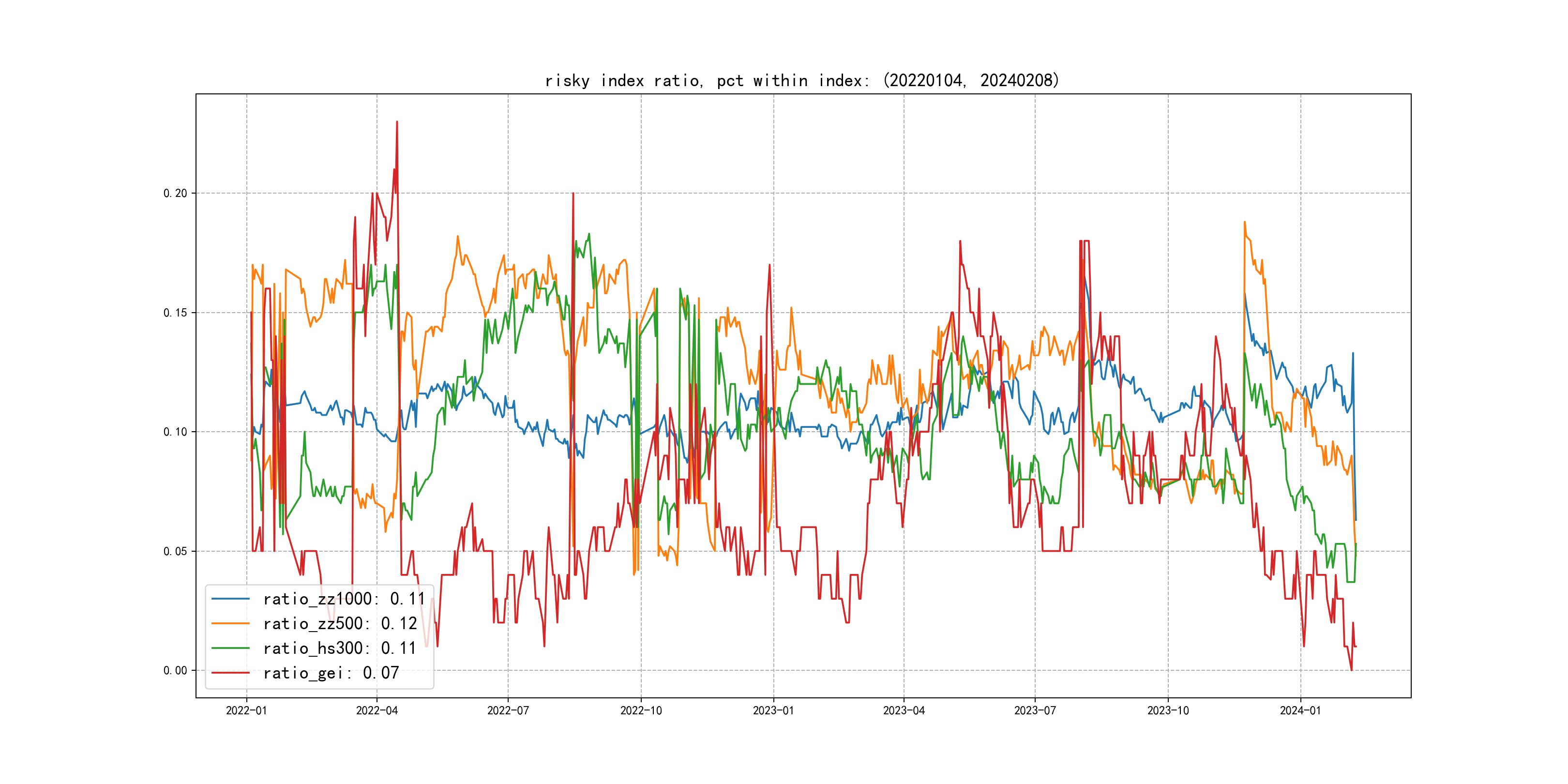Click the 0.20 y-axis tick label
The width and height of the screenshot is (1568, 784).
click(175, 193)
